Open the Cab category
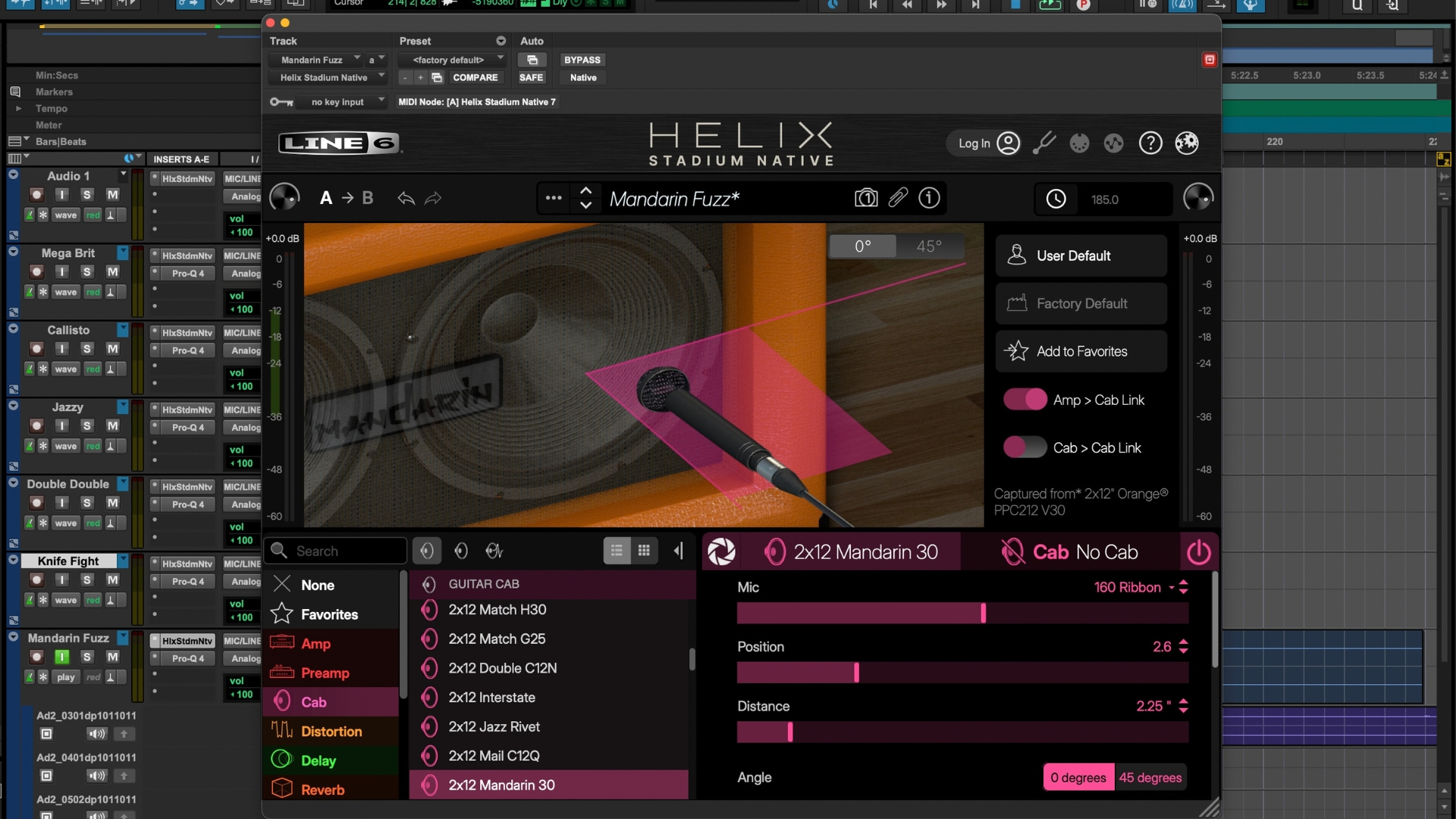Image resolution: width=1456 pixels, height=819 pixels. click(331, 701)
